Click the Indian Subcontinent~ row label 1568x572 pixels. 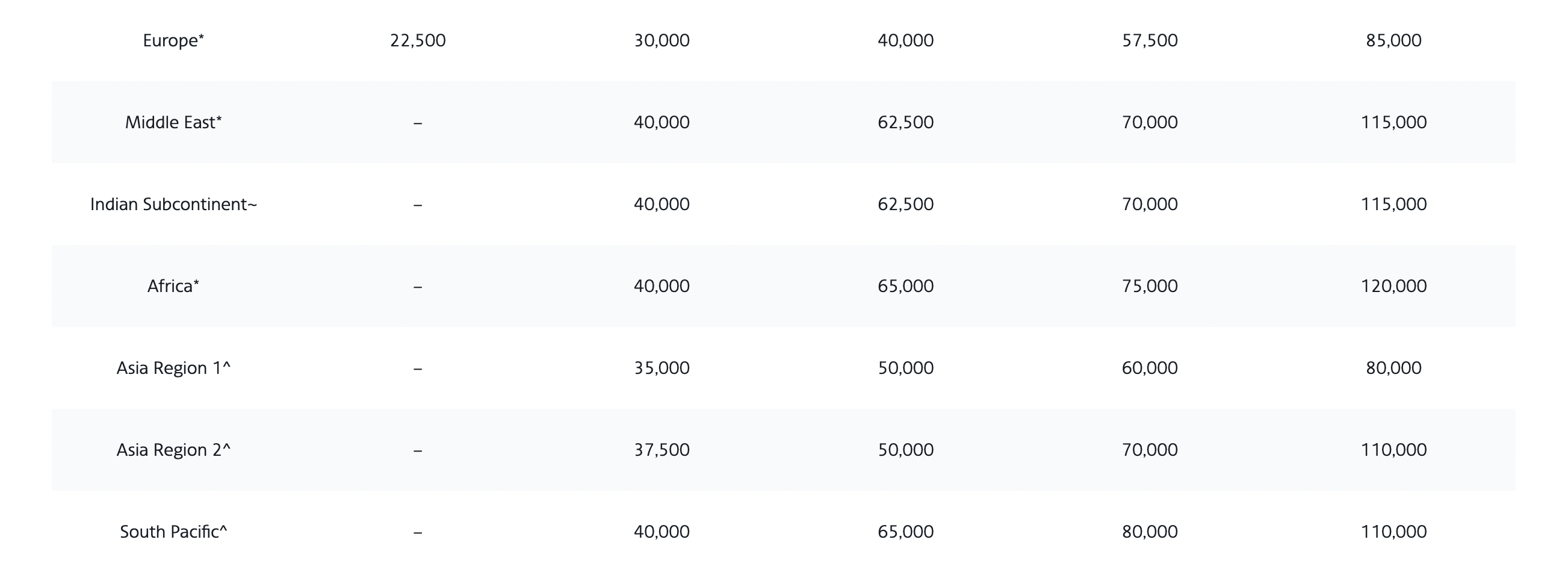coord(173,204)
